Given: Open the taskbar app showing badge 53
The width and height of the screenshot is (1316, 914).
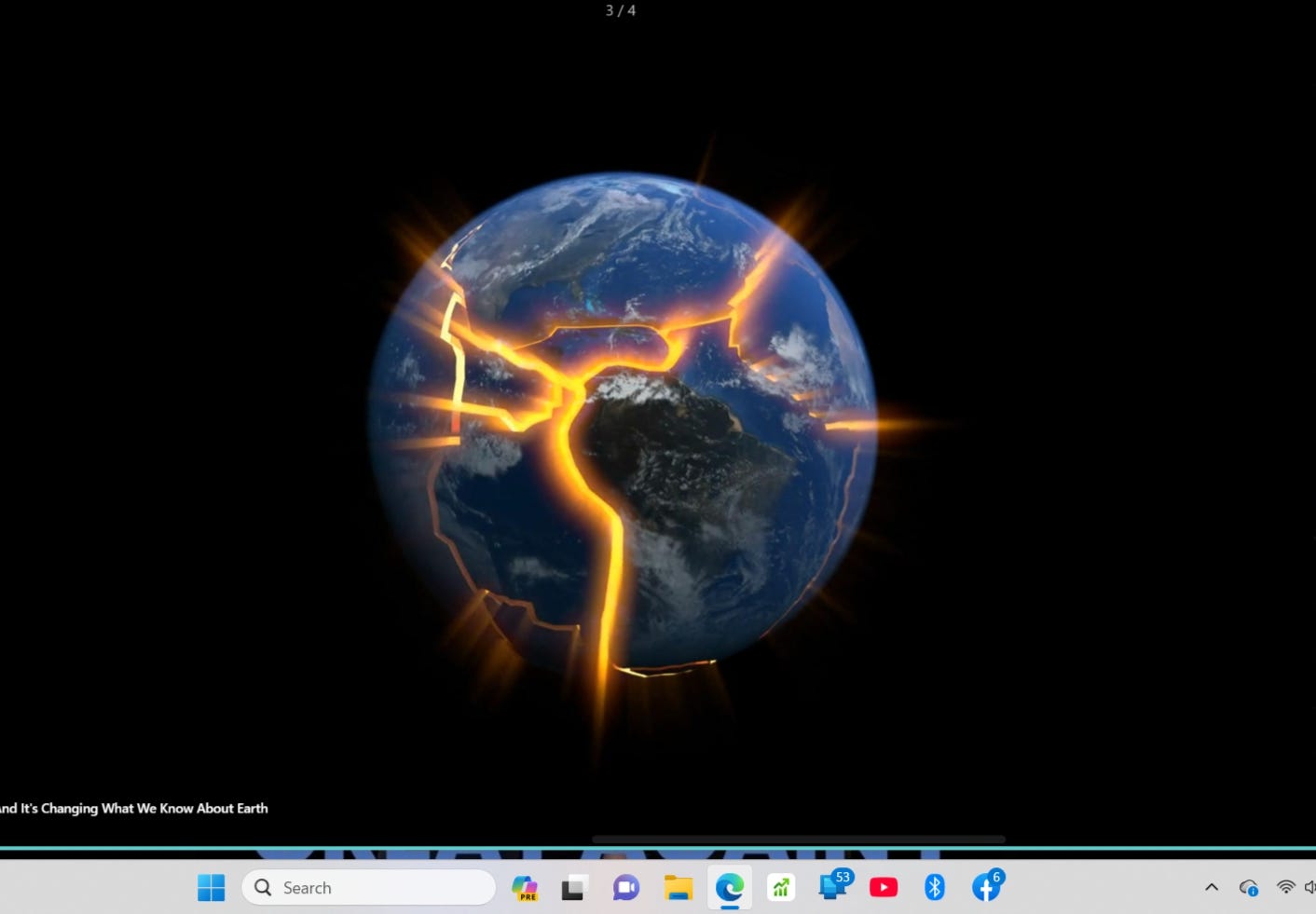Looking at the screenshot, I should [x=834, y=885].
